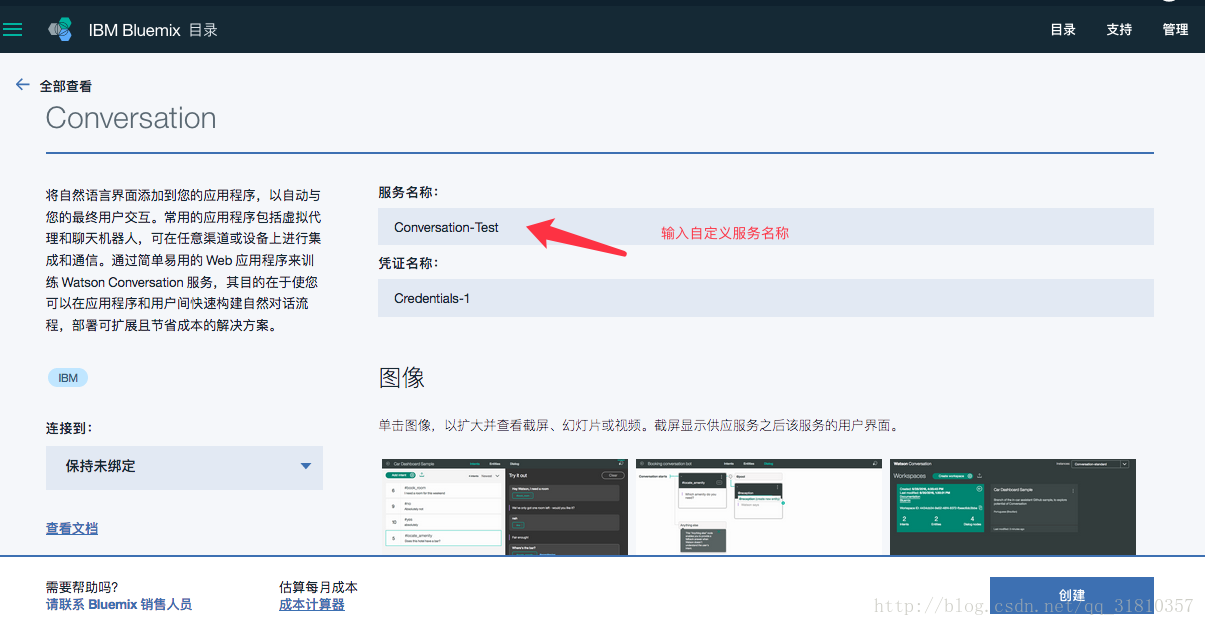Go back via 全部查看 link
1205x626 pixels.
(x=66, y=86)
